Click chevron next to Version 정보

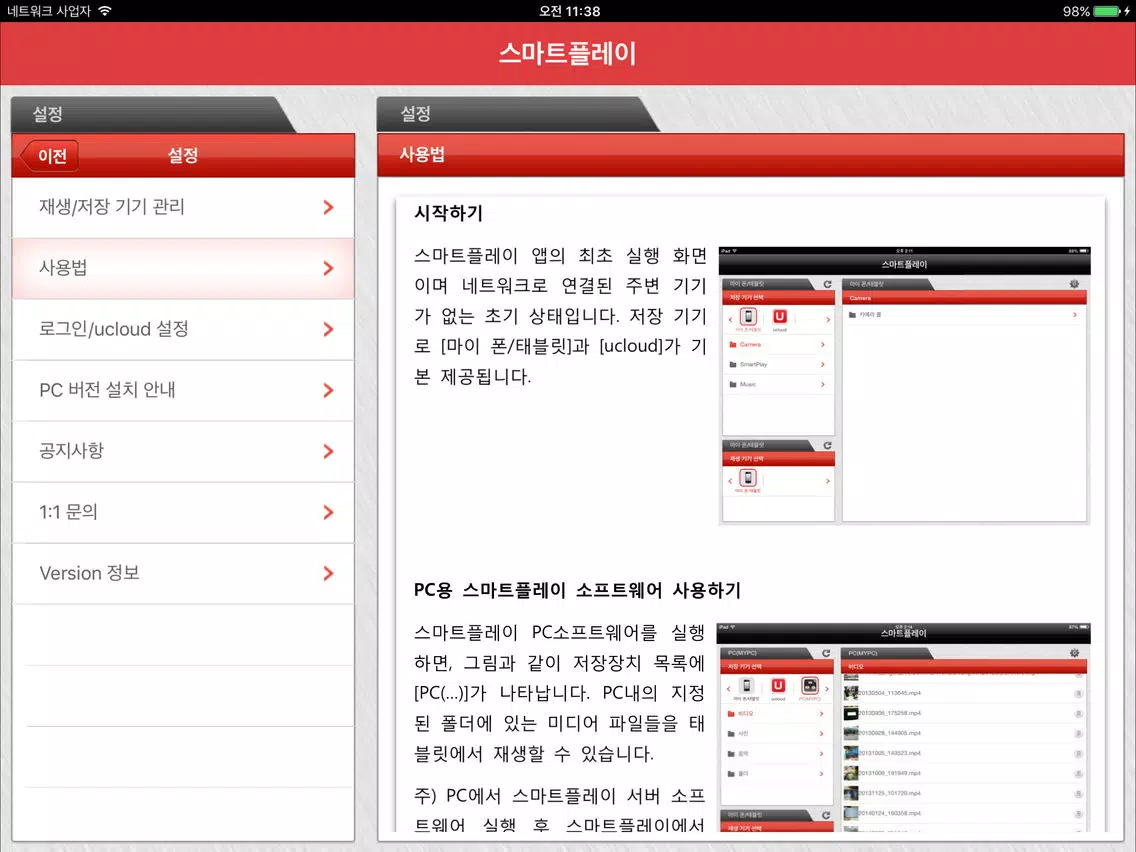[328, 573]
